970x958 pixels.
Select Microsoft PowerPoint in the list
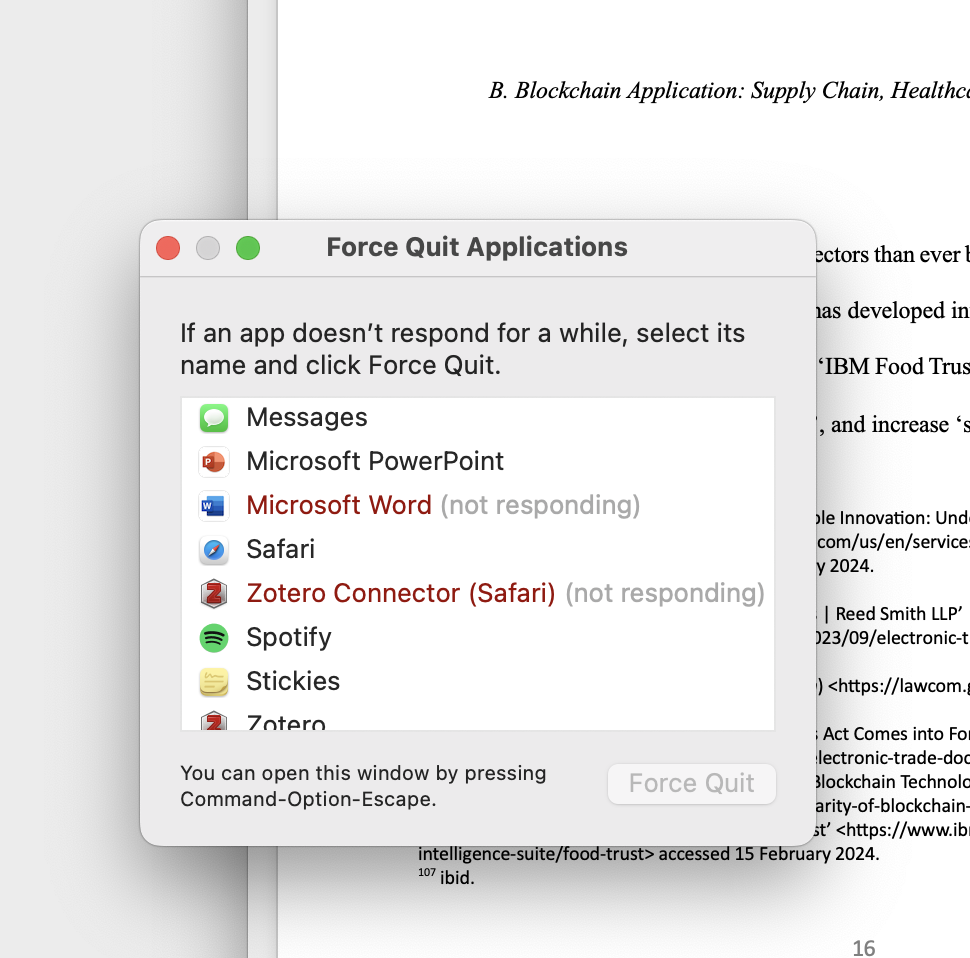click(478, 462)
